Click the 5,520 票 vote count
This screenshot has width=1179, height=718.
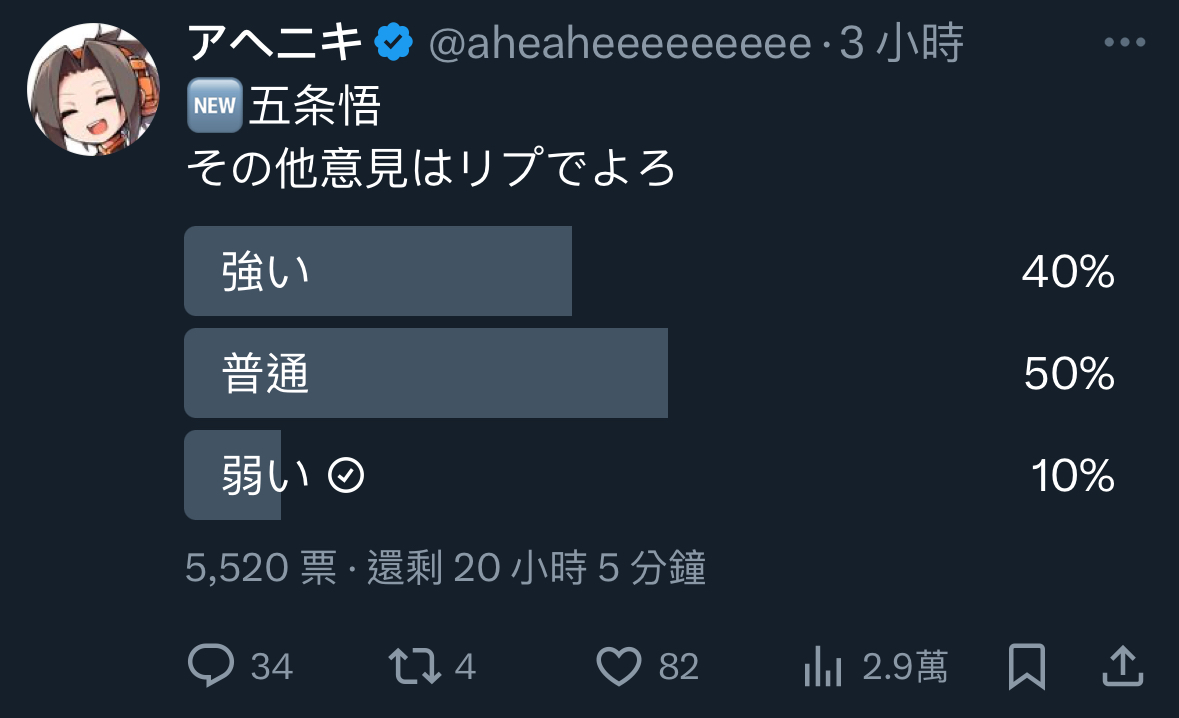point(261,568)
